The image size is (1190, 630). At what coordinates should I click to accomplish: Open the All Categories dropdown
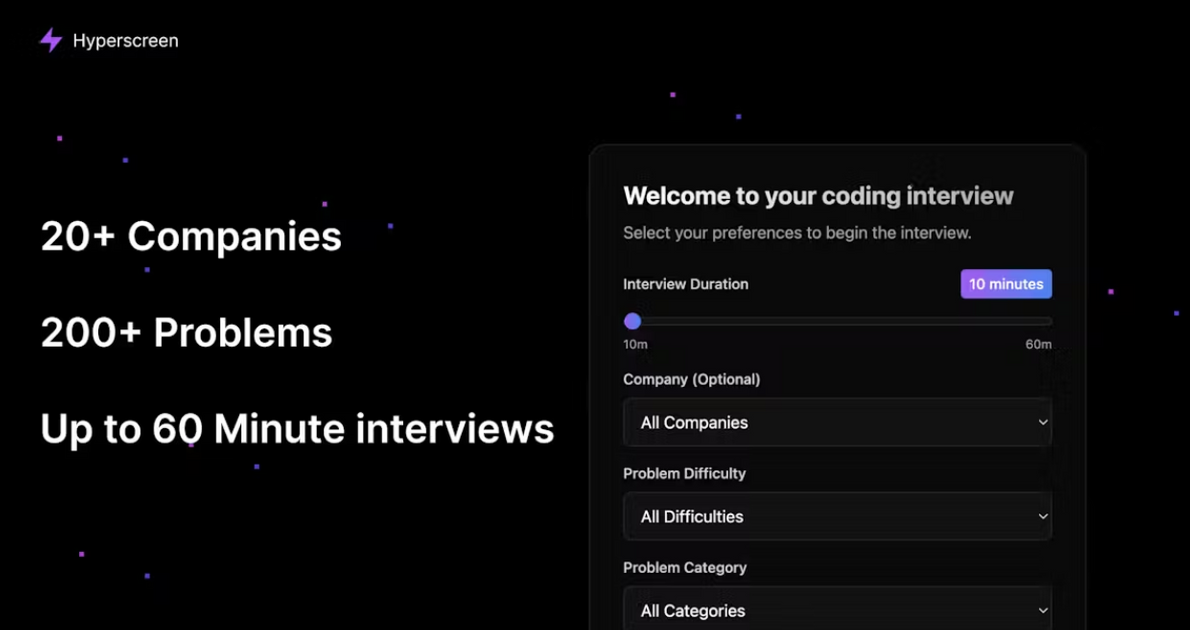[837, 610]
